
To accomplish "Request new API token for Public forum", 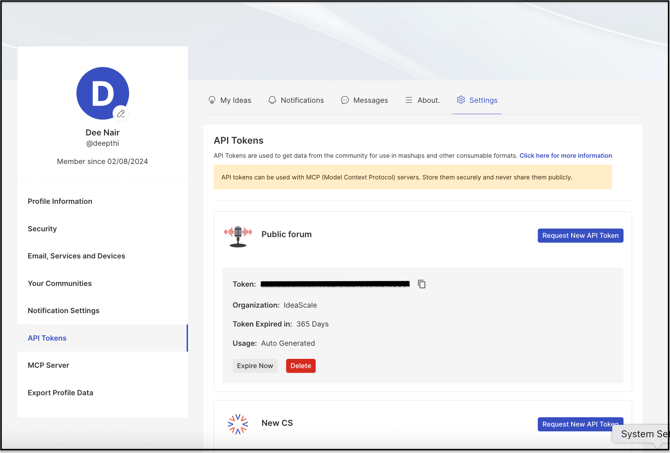I will click(580, 236).
